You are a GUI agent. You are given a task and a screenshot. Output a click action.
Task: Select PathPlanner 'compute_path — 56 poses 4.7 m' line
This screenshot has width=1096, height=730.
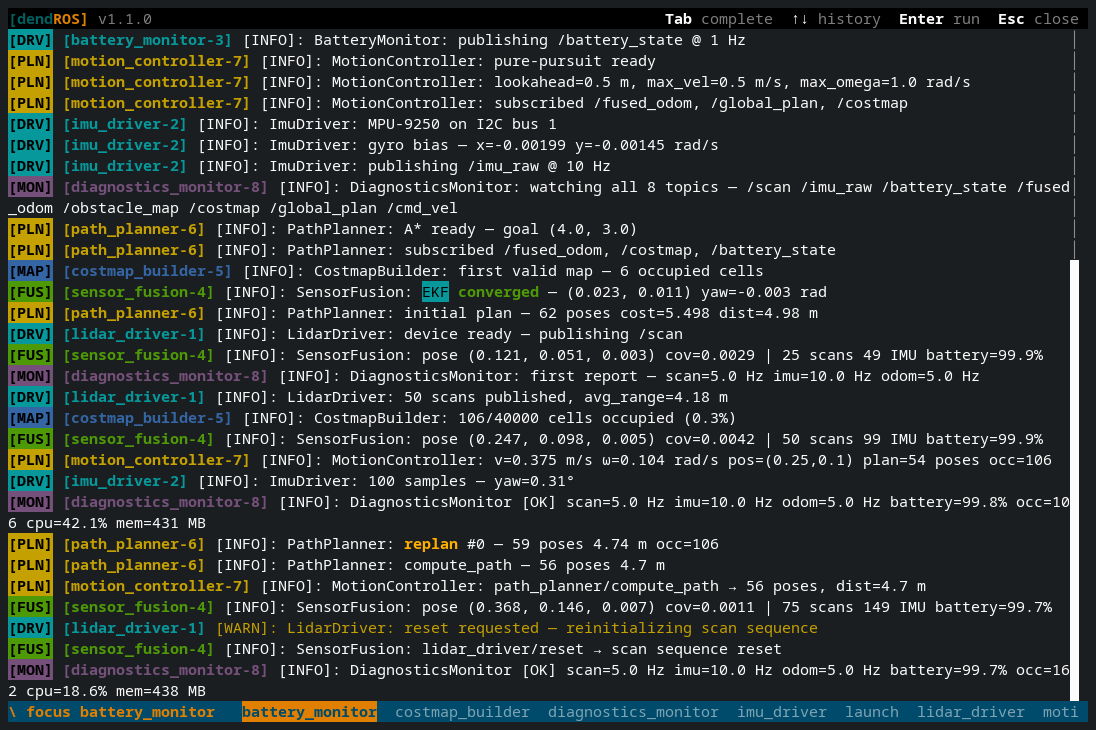pyautogui.click(x=336, y=564)
